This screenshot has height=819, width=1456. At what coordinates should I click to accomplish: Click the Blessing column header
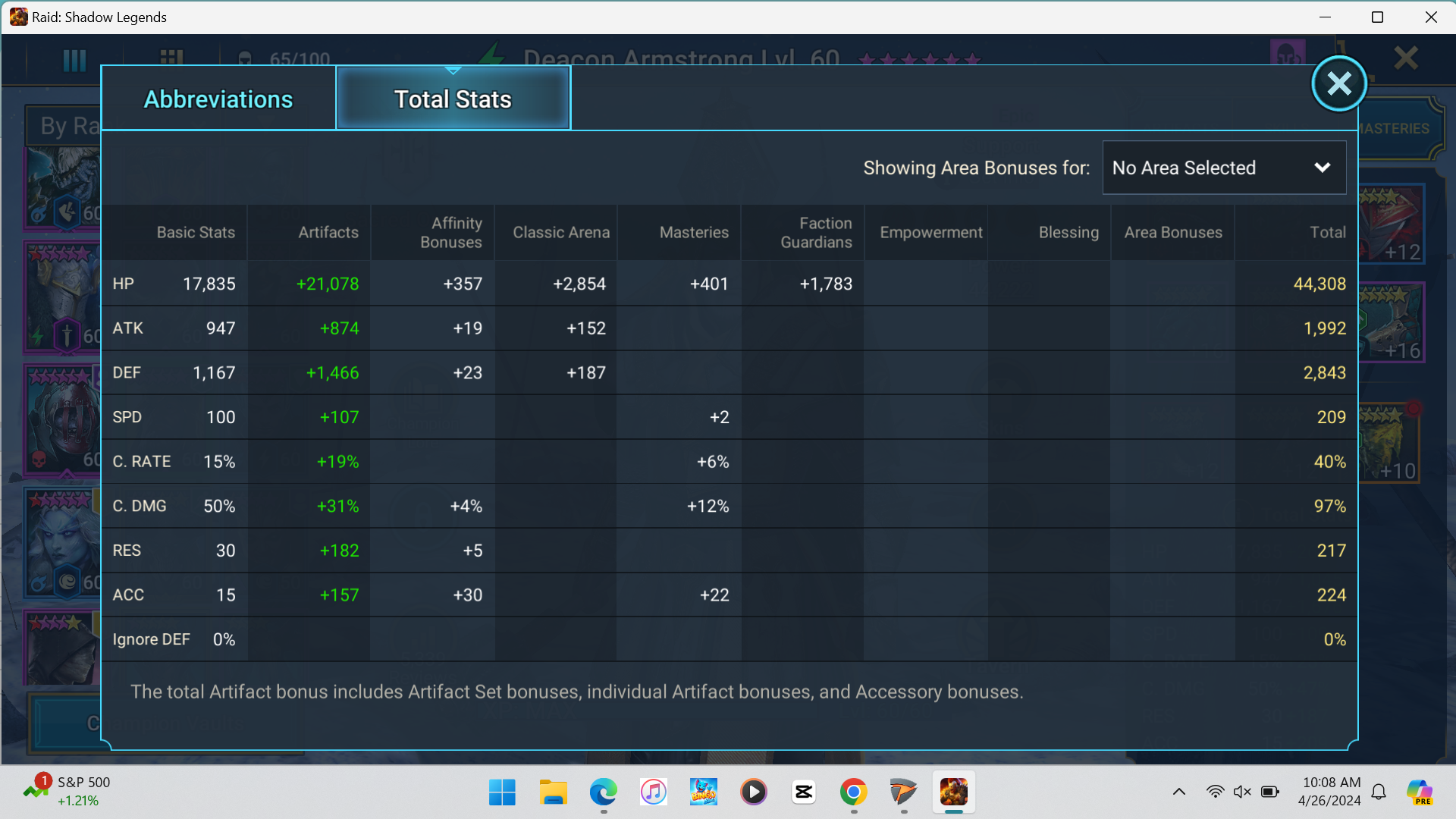[1068, 233]
